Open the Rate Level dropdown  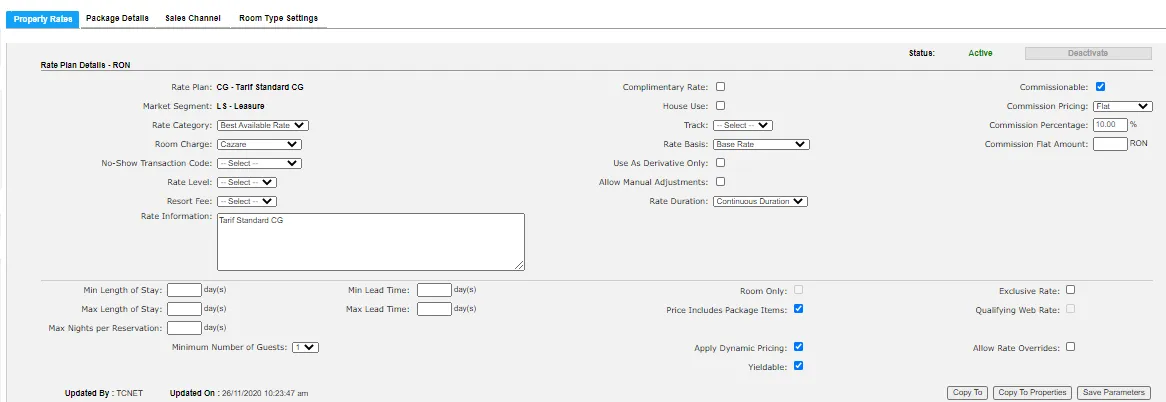(x=247, y=182)
